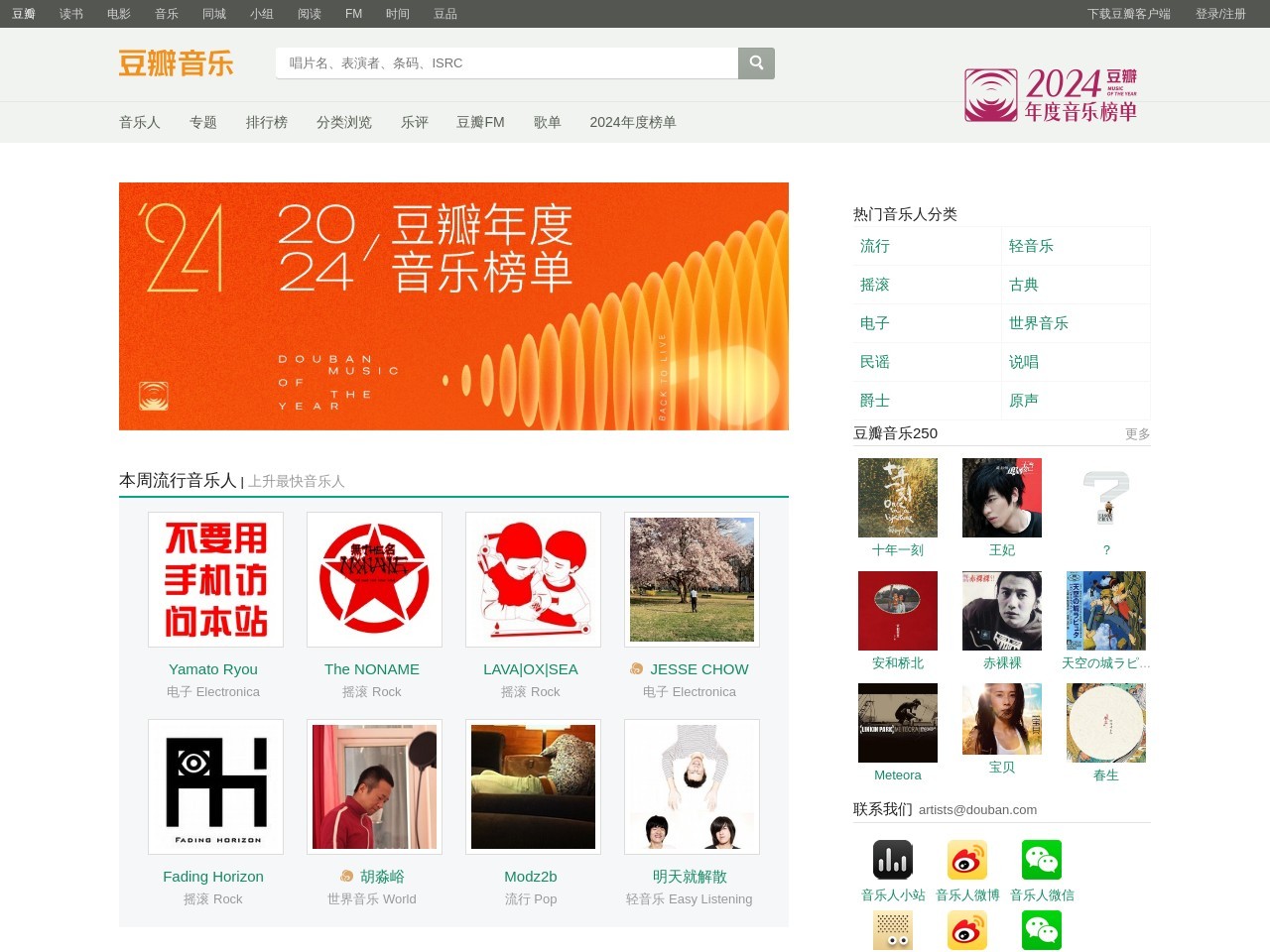Viewport: 1270px width, 952px height.
Task: Select the 摇滚 artist category
Action: pos(875,285)
